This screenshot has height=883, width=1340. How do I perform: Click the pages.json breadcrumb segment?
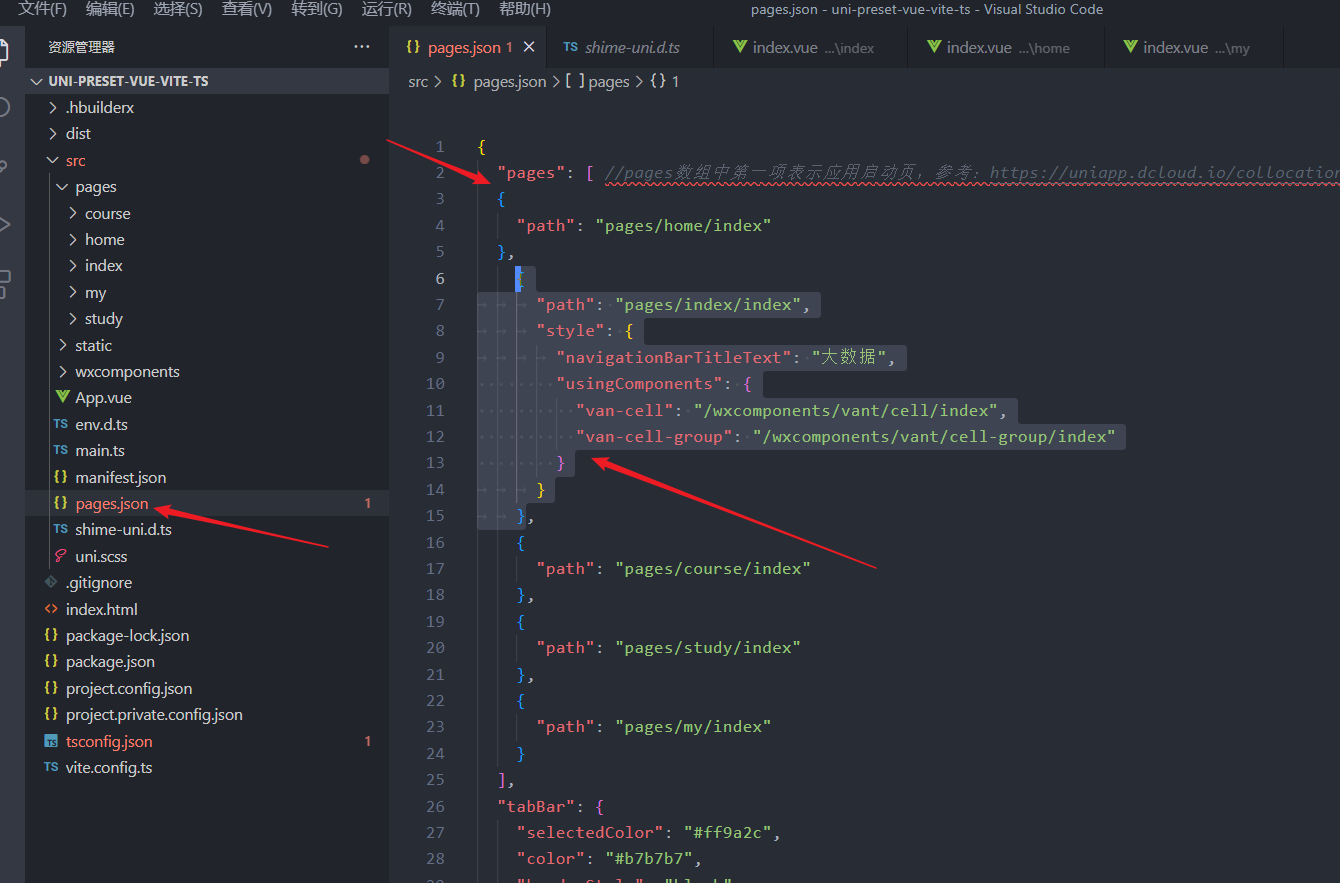499,82
